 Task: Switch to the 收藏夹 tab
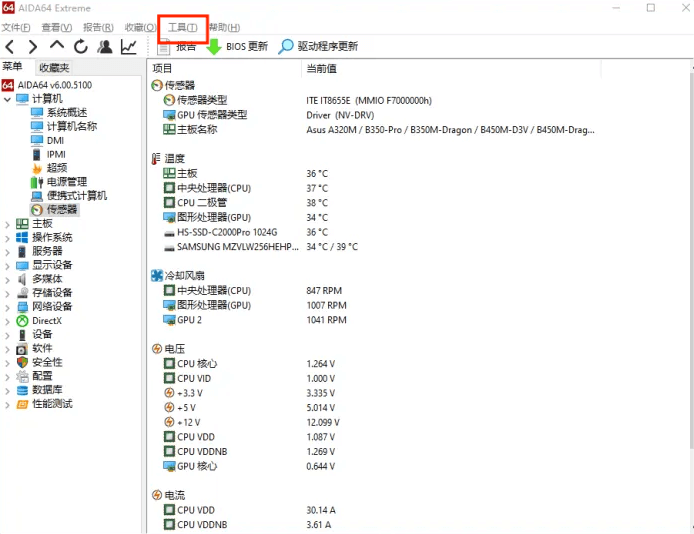(x=54, y=68)
